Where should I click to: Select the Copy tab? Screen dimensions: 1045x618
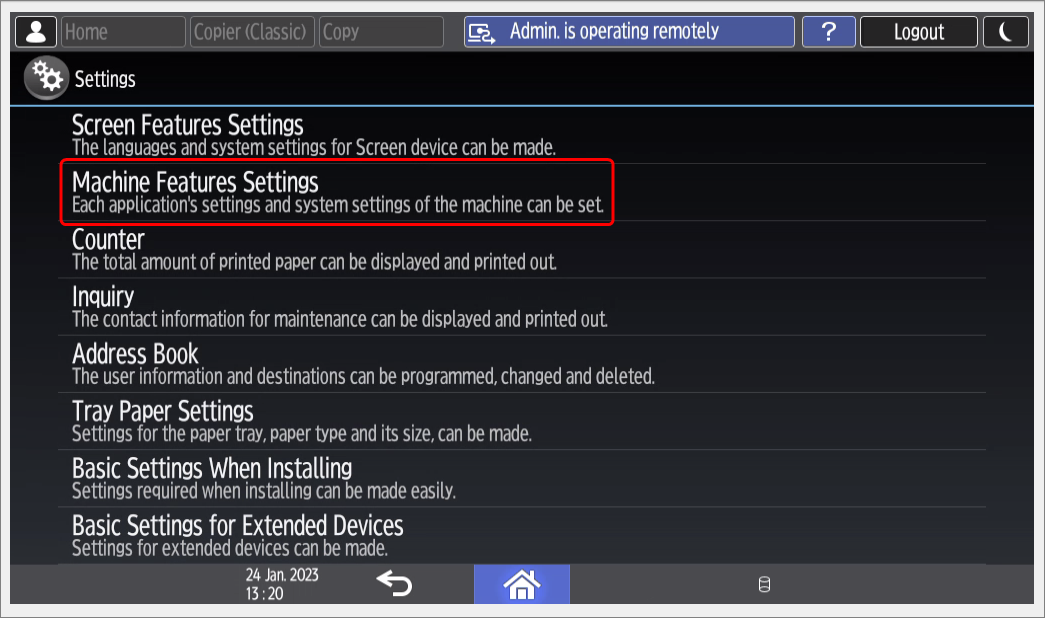(381, 32)
